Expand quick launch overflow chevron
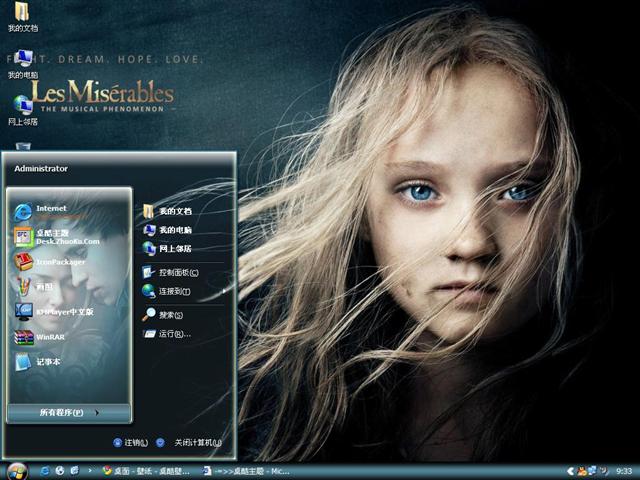Viewport: 640px width, 480px height. pyautogui.click(x=90, y=471)
